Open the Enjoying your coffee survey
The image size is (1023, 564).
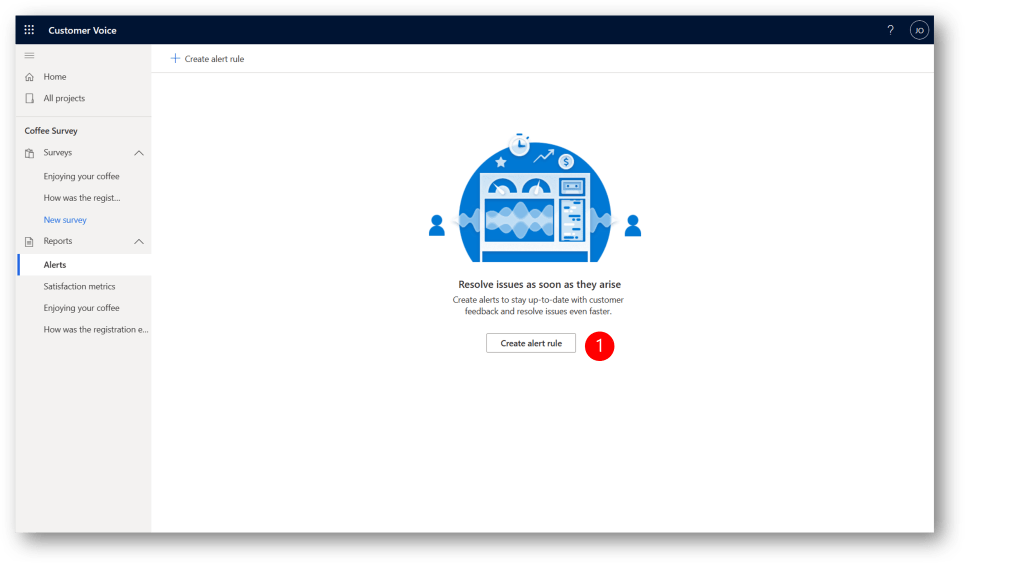[x=81, y=176]
